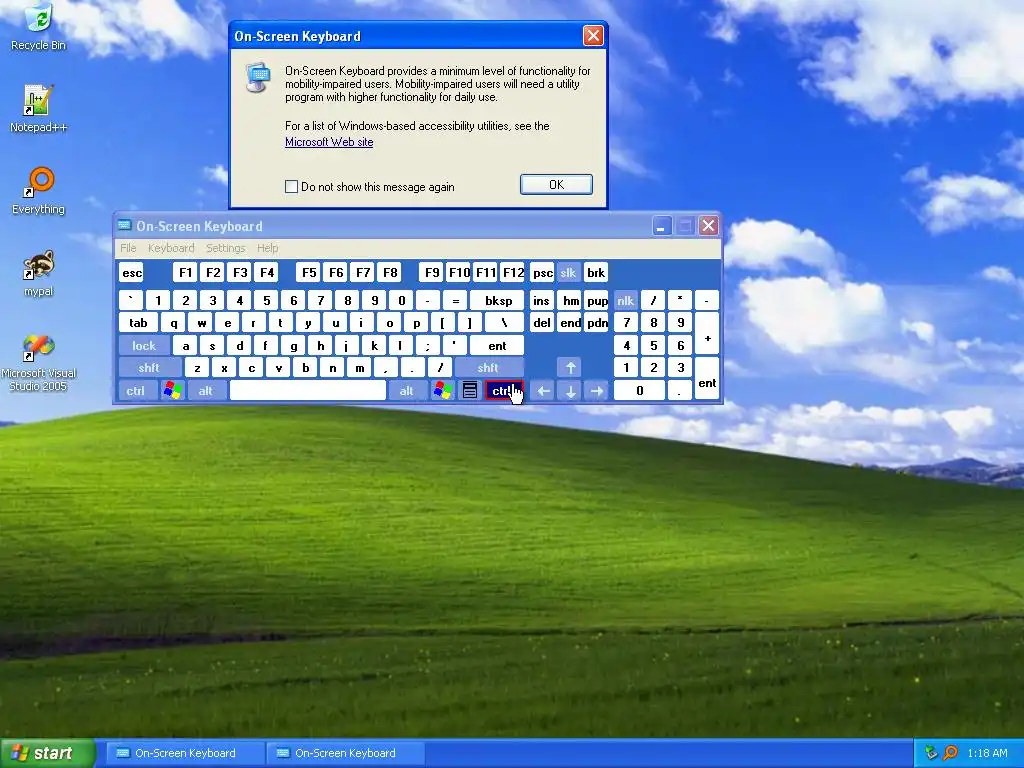Click the end key
The image size is (1024, 768).
click(570, 323)
